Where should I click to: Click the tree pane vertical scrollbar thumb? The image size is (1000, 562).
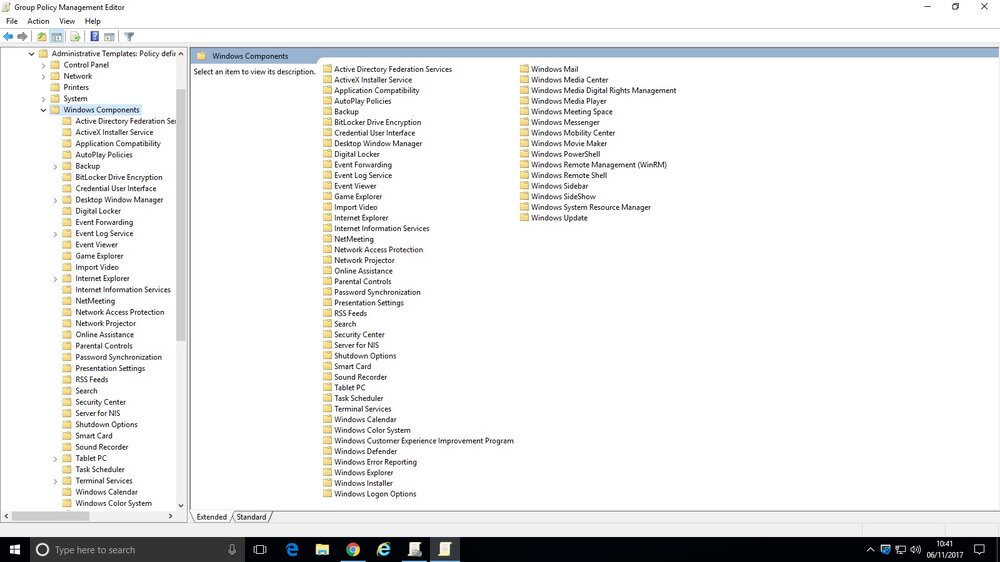point(180,214)
